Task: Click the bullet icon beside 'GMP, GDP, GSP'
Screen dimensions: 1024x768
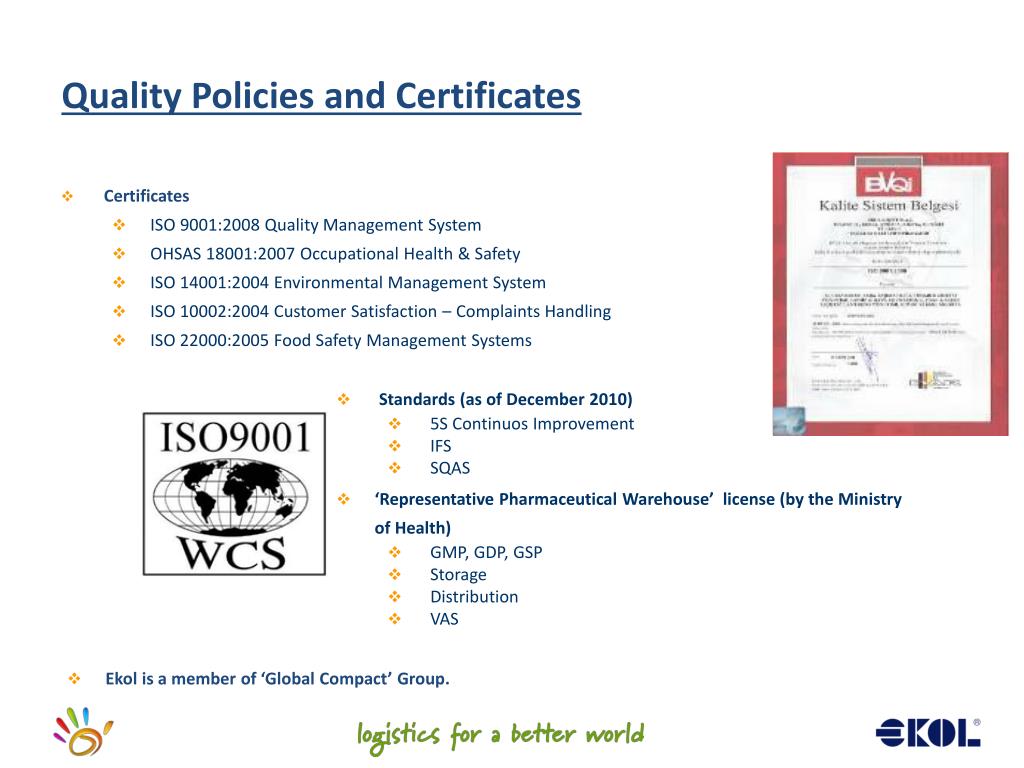Action: tap(395, 552)
